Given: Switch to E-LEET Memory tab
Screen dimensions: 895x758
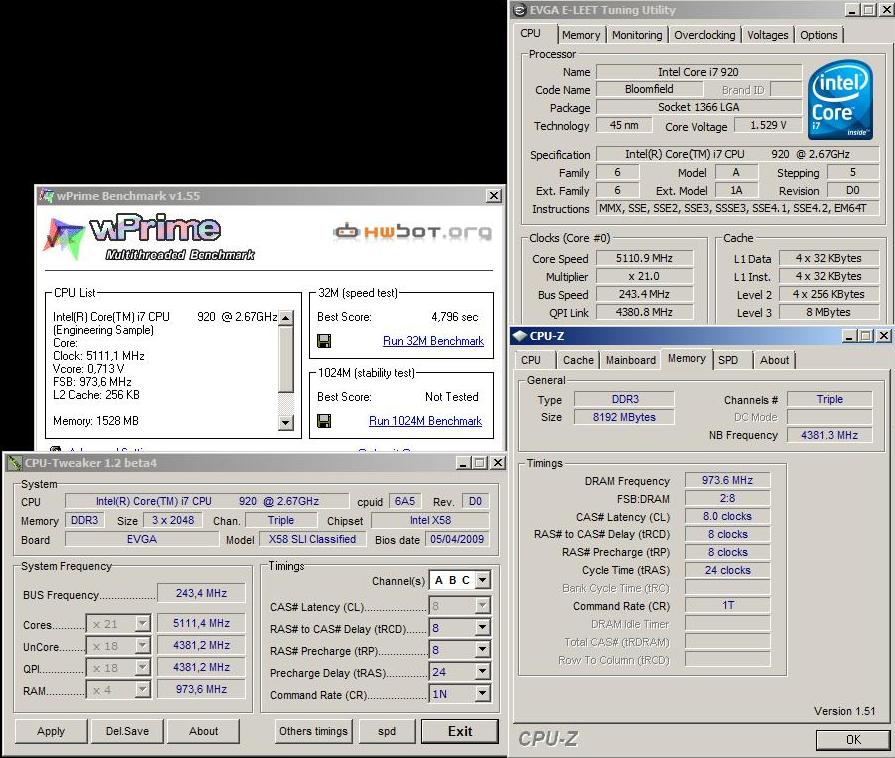Looking at the screenshot, I should 581,35.
